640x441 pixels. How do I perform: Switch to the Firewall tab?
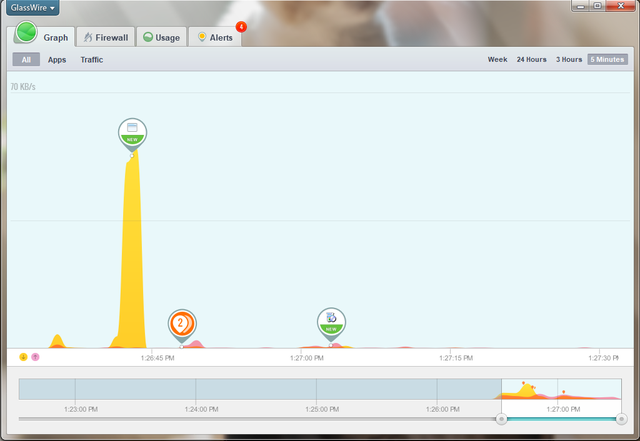coord(106,37)
